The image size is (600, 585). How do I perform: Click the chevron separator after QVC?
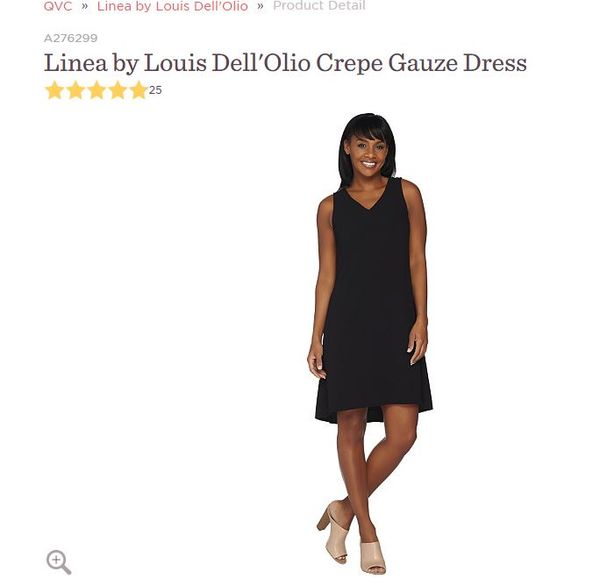(x=85, y=6)
